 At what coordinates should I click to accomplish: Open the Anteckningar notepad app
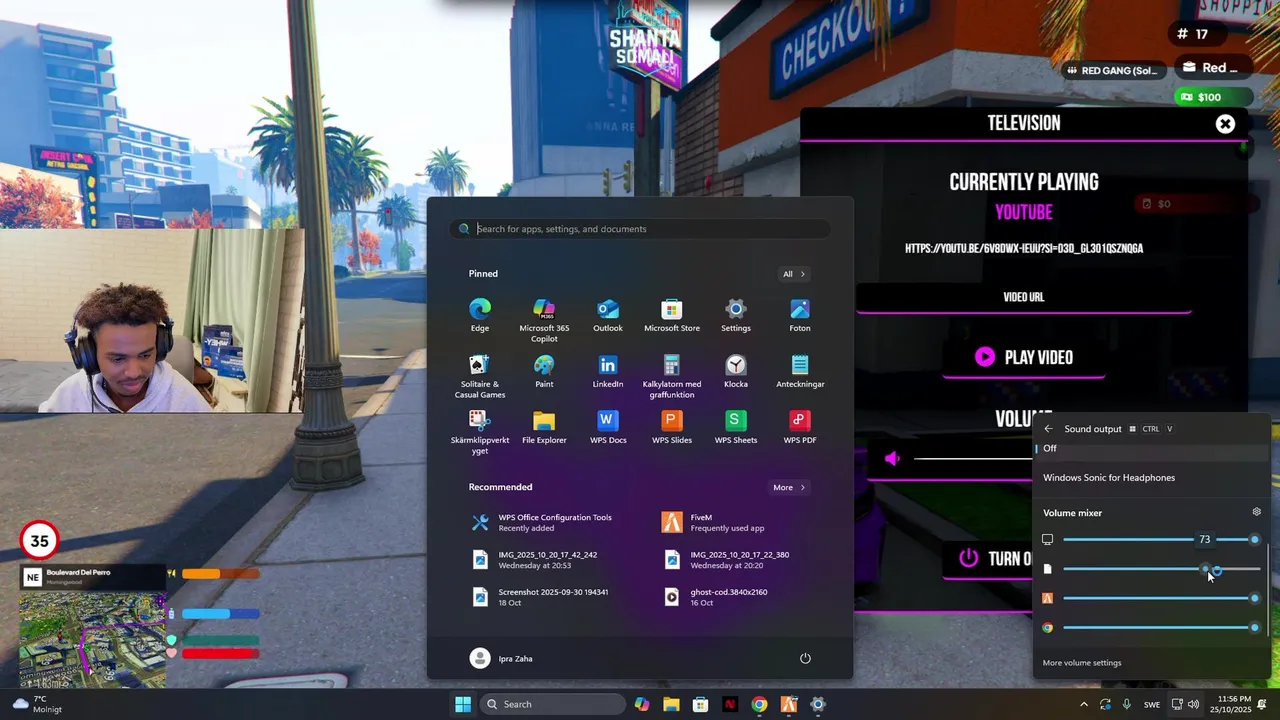800,371
